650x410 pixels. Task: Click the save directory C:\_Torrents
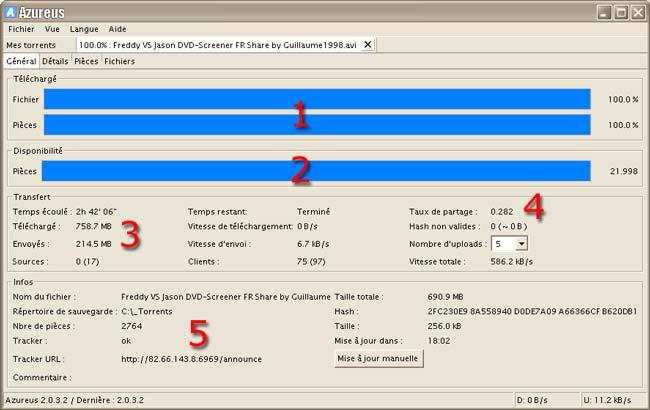click(x=147, y=311)
